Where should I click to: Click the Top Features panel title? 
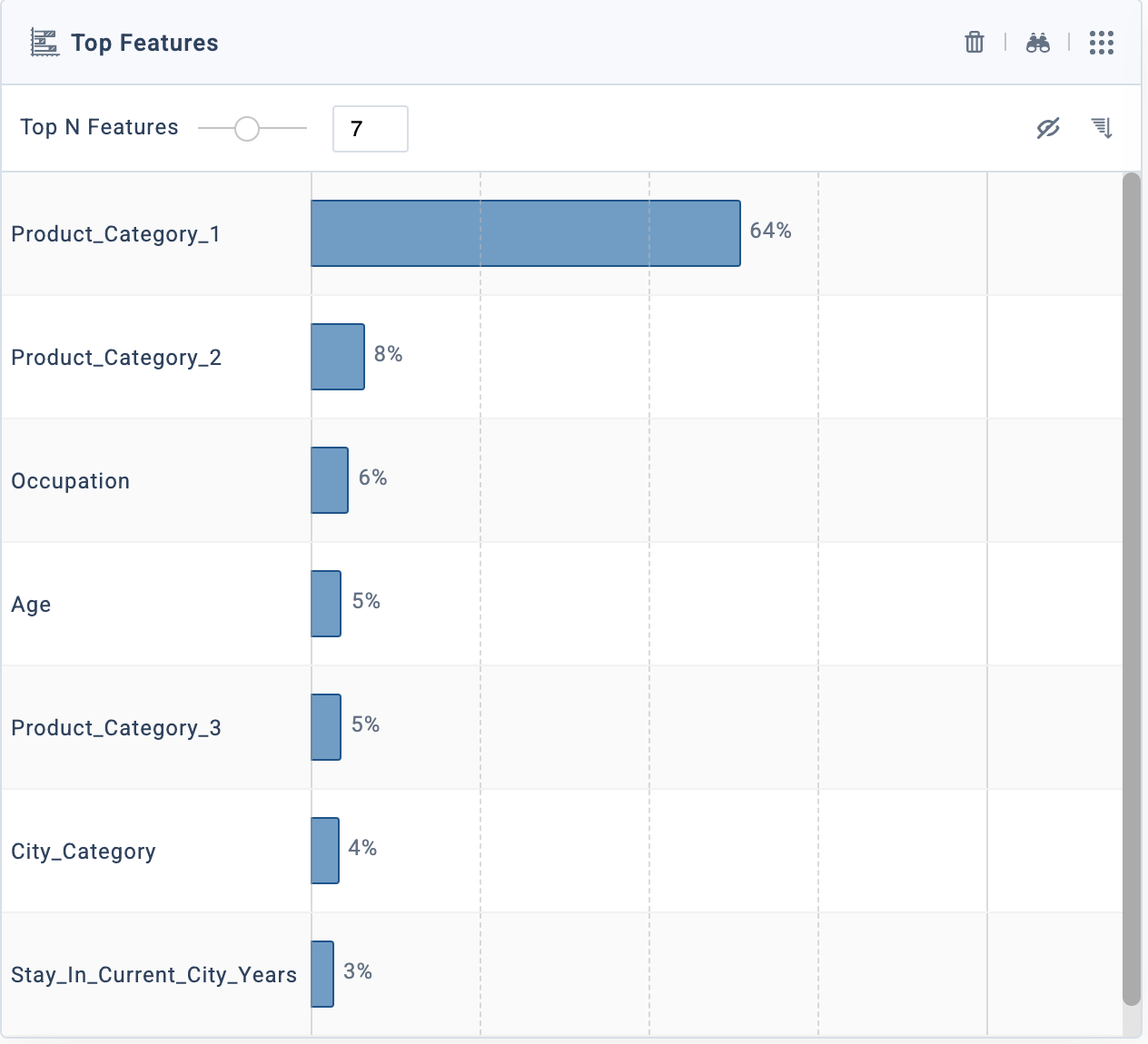click(144, 43)
